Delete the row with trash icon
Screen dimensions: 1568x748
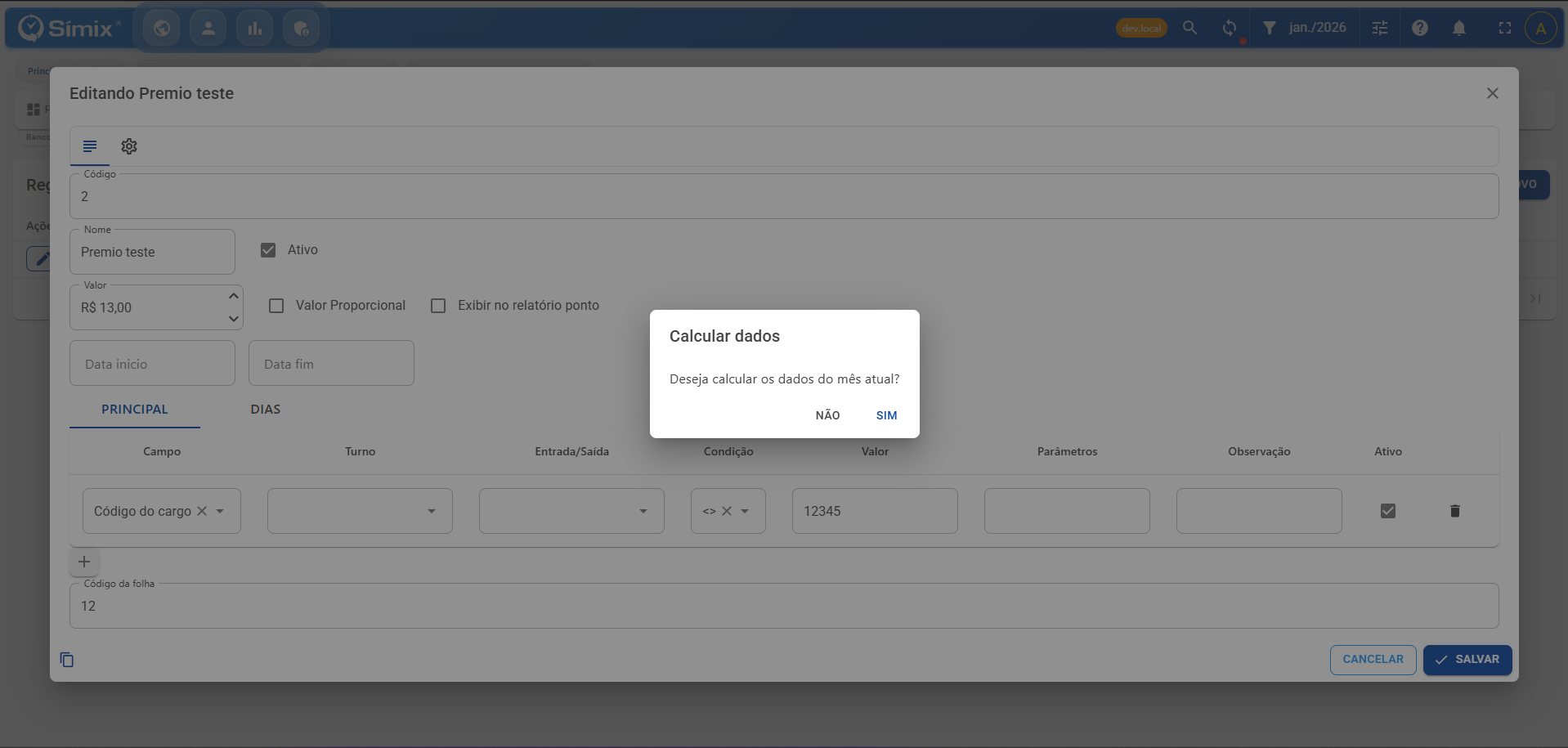coord(1455,511)
